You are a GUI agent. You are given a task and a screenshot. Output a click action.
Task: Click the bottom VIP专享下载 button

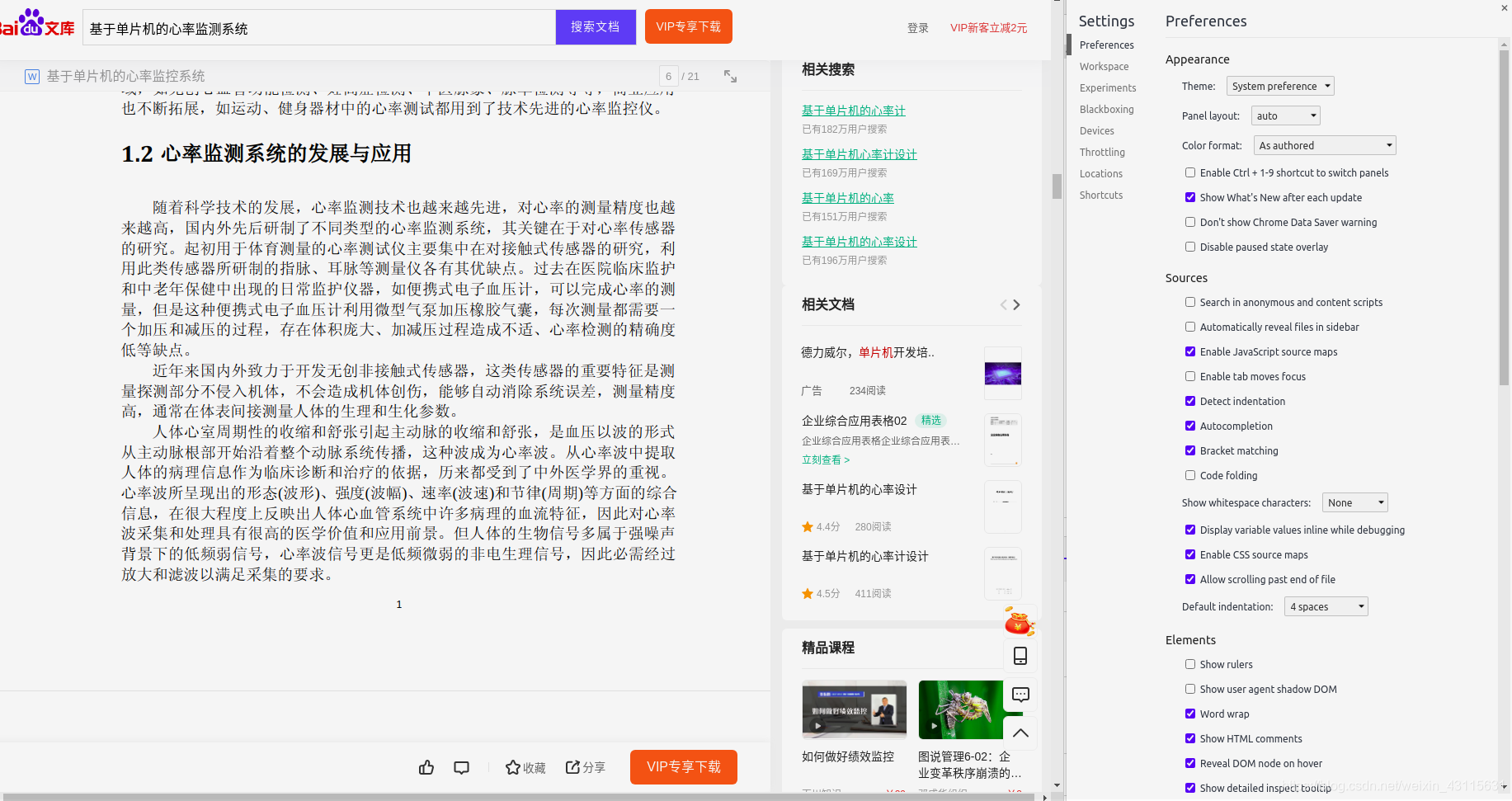click(683, 767)
